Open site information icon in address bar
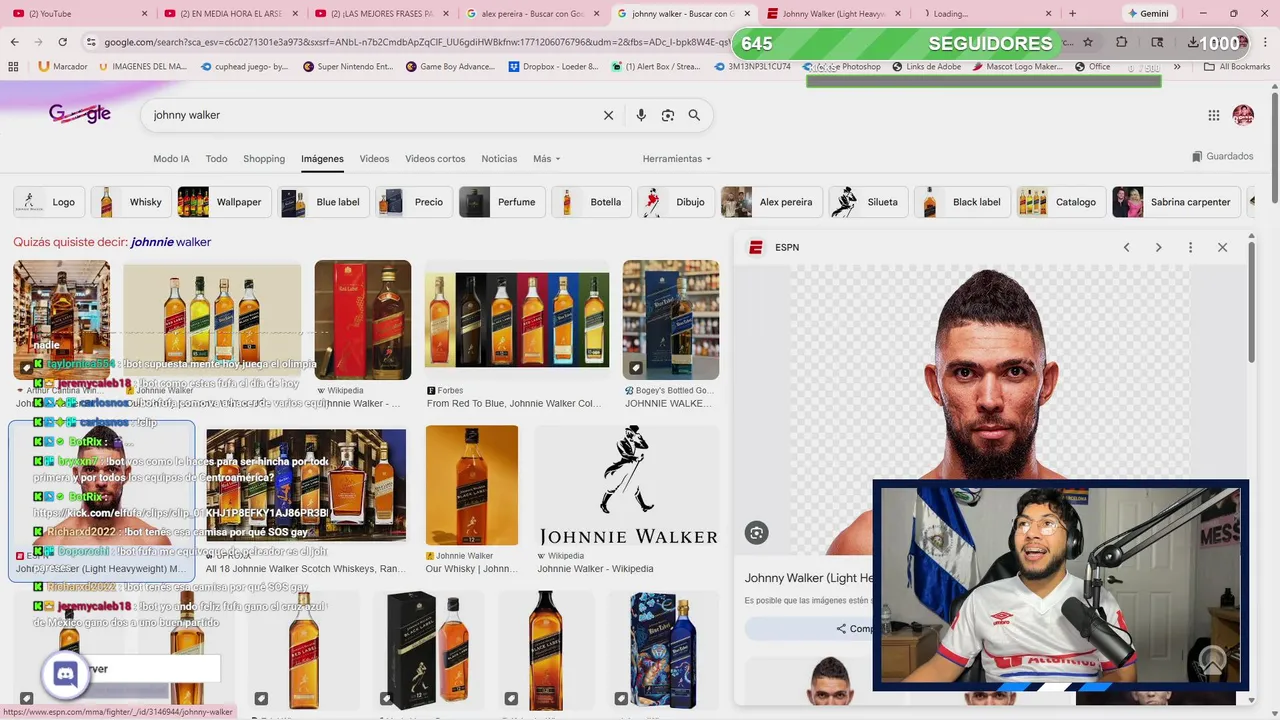Image resolution: width=1280 pixels, height=720 pixels. tap(91, 42)
